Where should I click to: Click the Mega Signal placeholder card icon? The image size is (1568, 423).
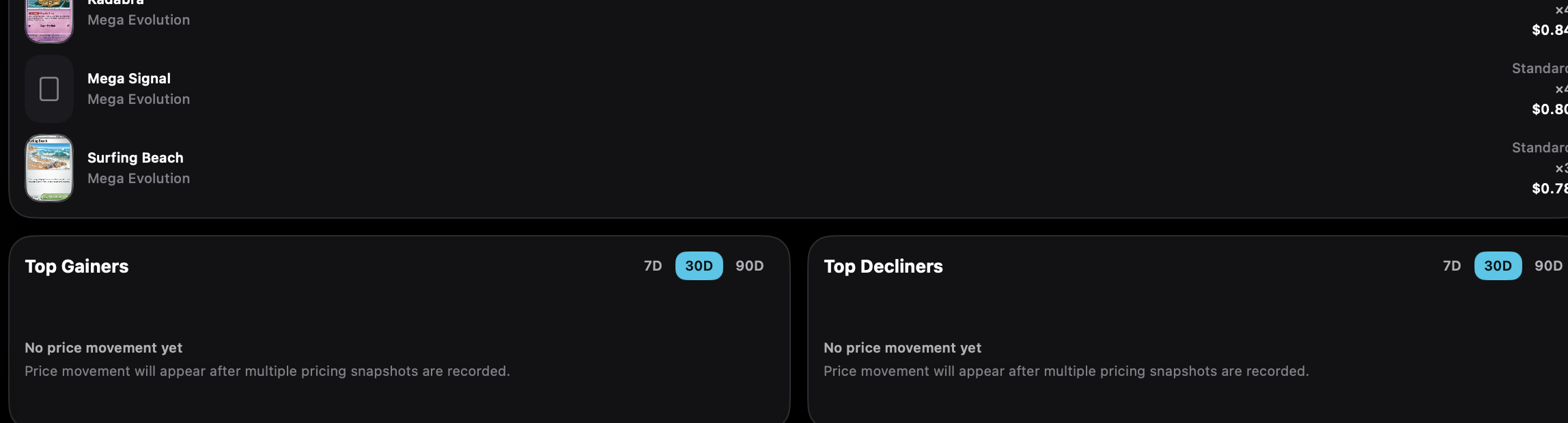pyautogui.click(x=49, y=89)
